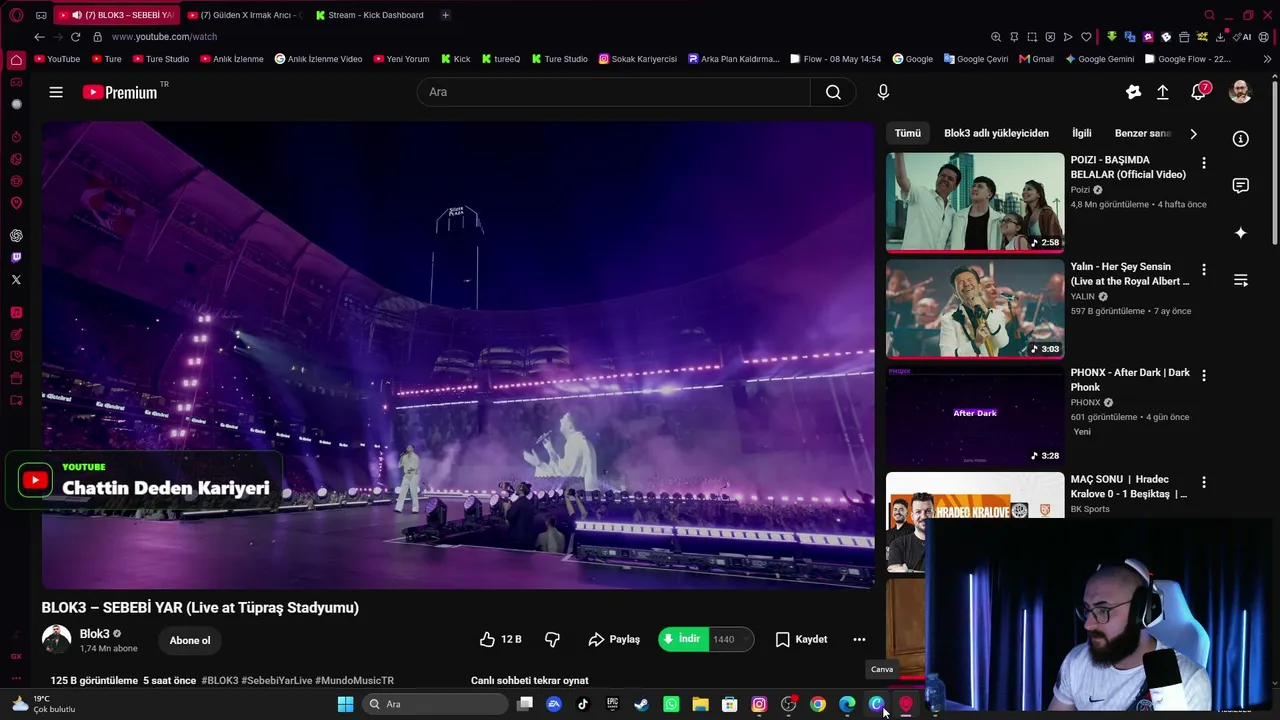Open Steam from the taskbar
The height and width of the screenshot is (720, 1280).
tap(641, 704)
